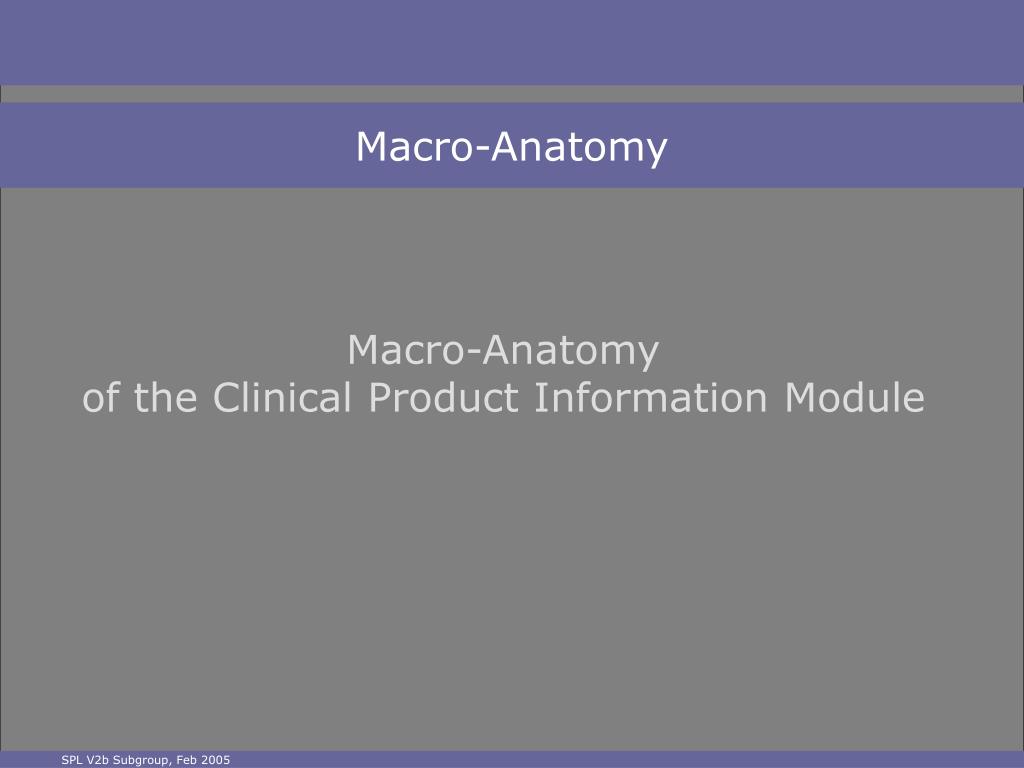The image size is (1024, 768).
Task: Click the word "Anatomy" in the title
Action: coord(579,149)
